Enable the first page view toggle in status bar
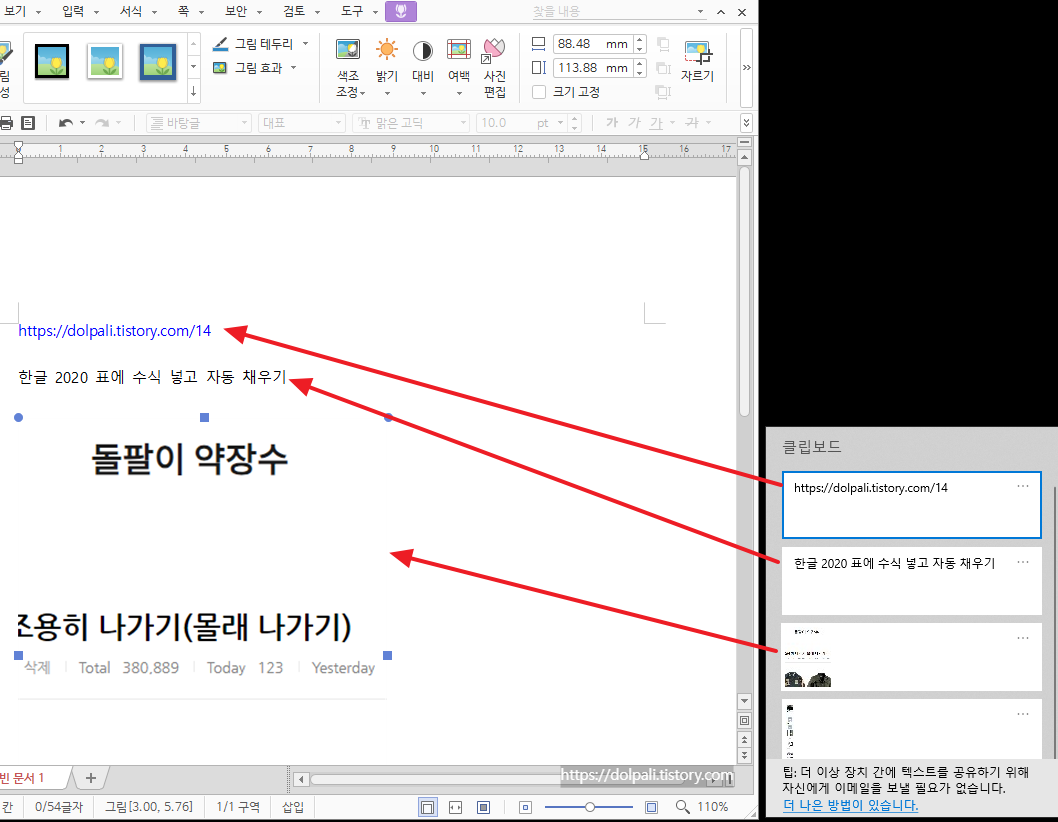The image size is (1058, 822). tap(428, 806)
